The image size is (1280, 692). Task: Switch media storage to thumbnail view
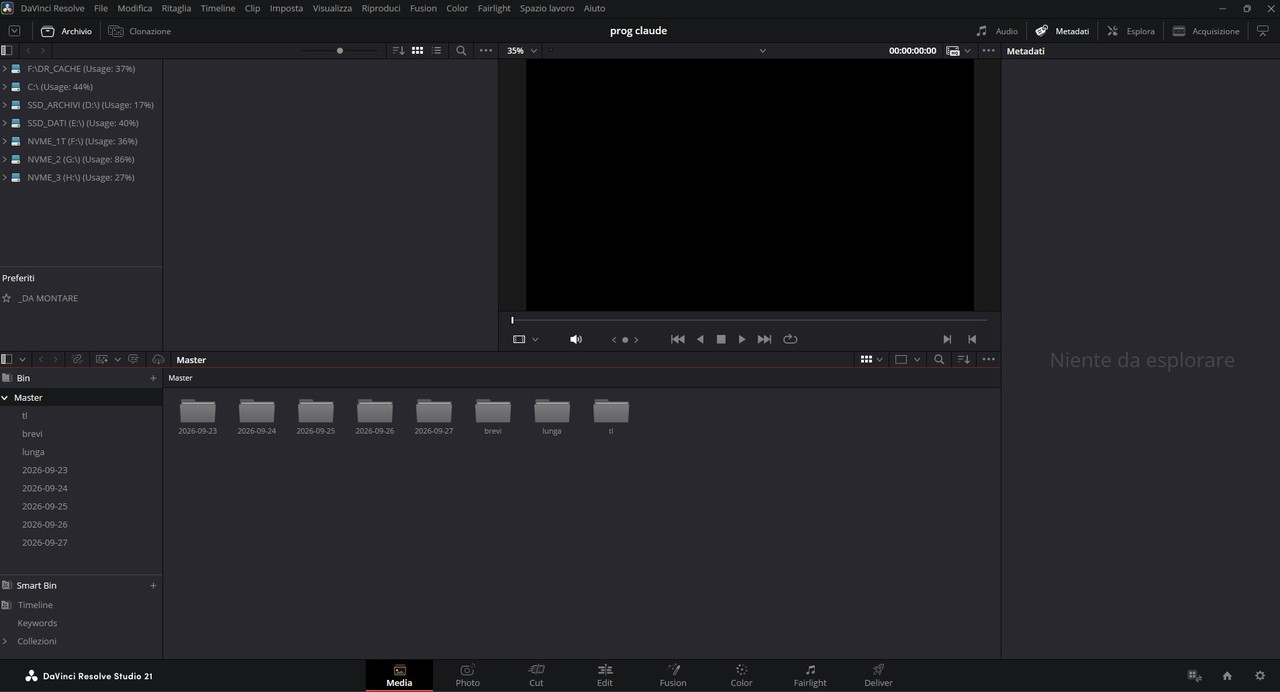[418, 50]
